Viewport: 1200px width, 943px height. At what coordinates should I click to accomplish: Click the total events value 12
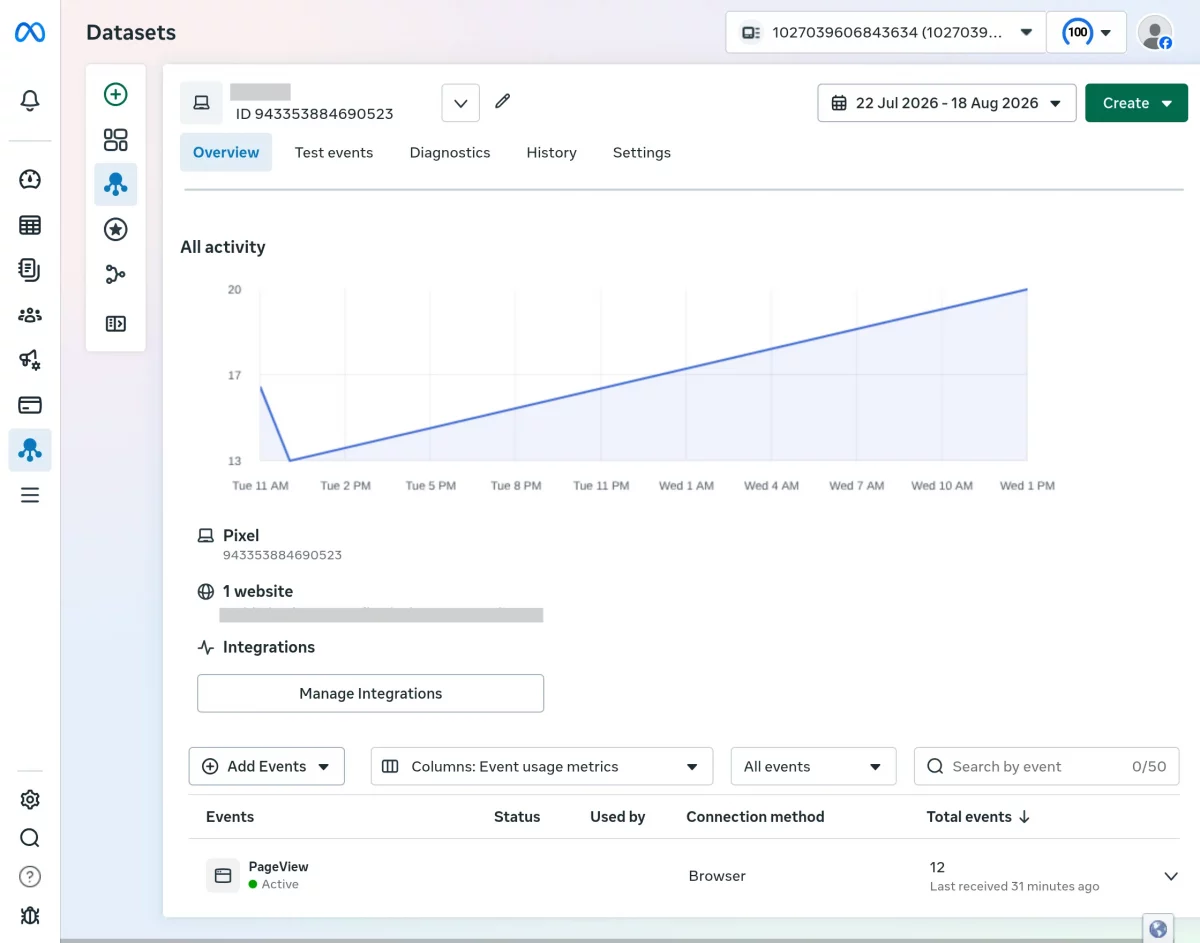pos(937,867)
